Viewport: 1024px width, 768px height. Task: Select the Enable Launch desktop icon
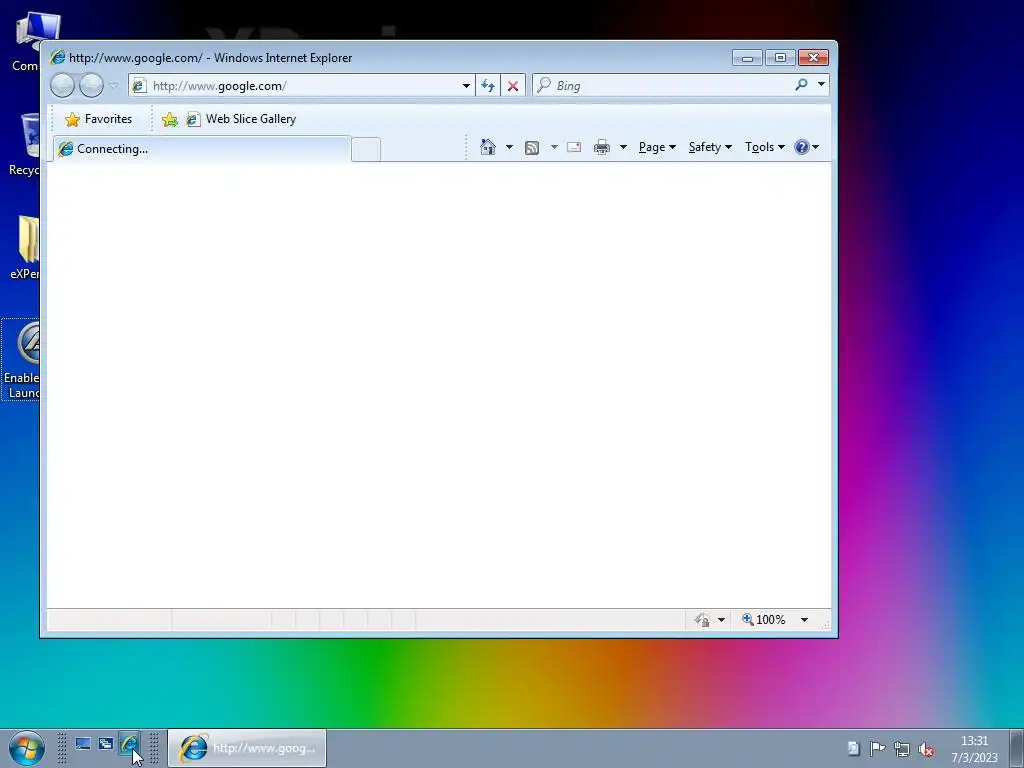(22, 360)
